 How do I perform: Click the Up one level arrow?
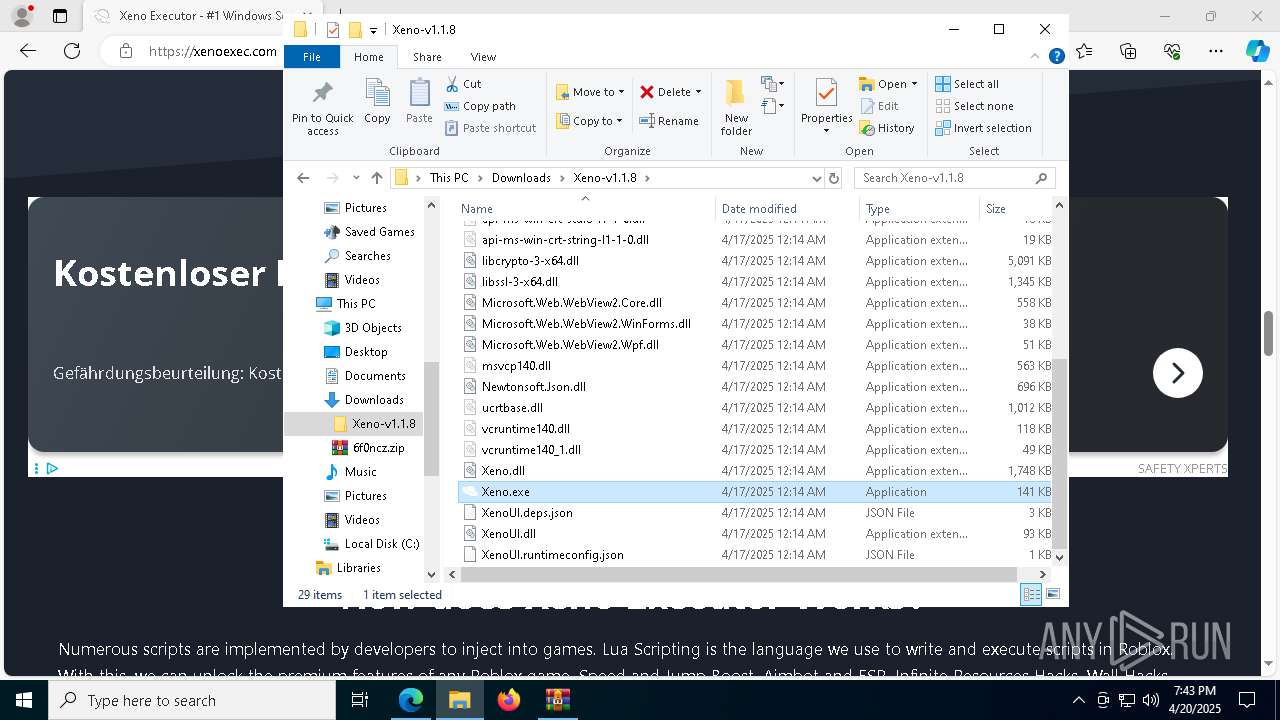(x=376, y=178)
